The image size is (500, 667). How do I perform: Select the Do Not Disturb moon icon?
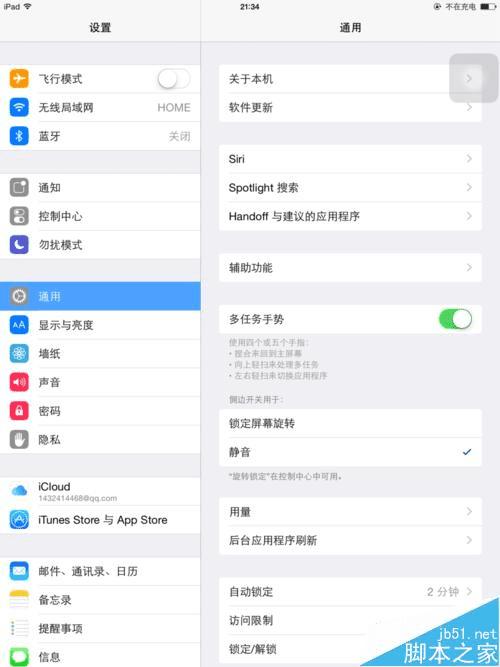pyautogui.click(x=19, y=245)
